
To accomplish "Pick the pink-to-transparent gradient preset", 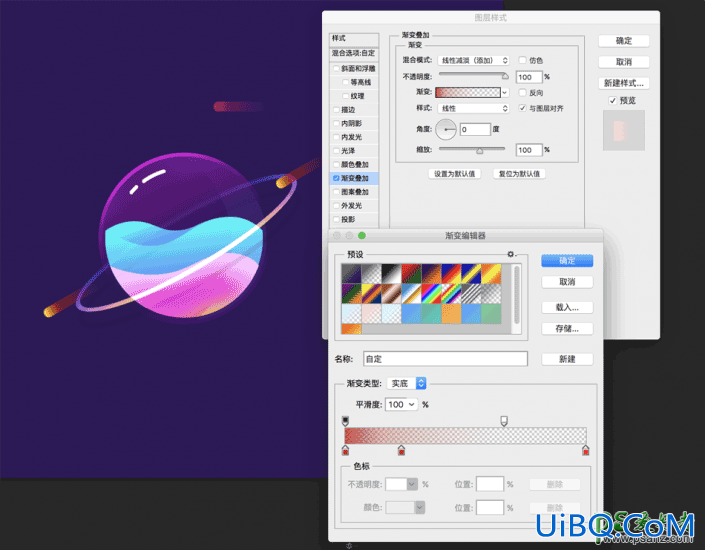I will click(371, 313).
